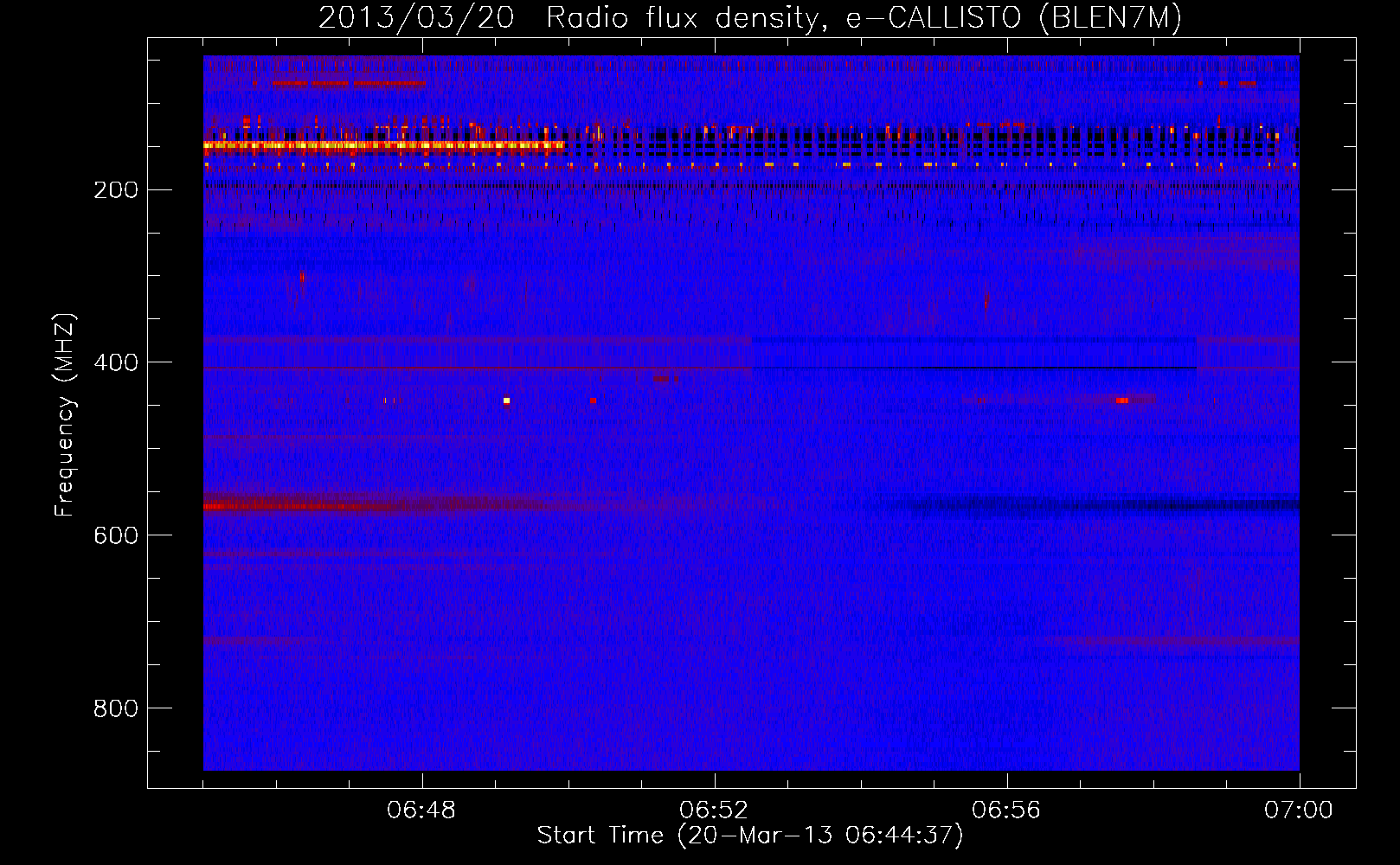Image resolution: width=1400 pixels, height=865 pixels.
Task: Click the 600 frequency tick label
Action: click(x=116, y=535)
